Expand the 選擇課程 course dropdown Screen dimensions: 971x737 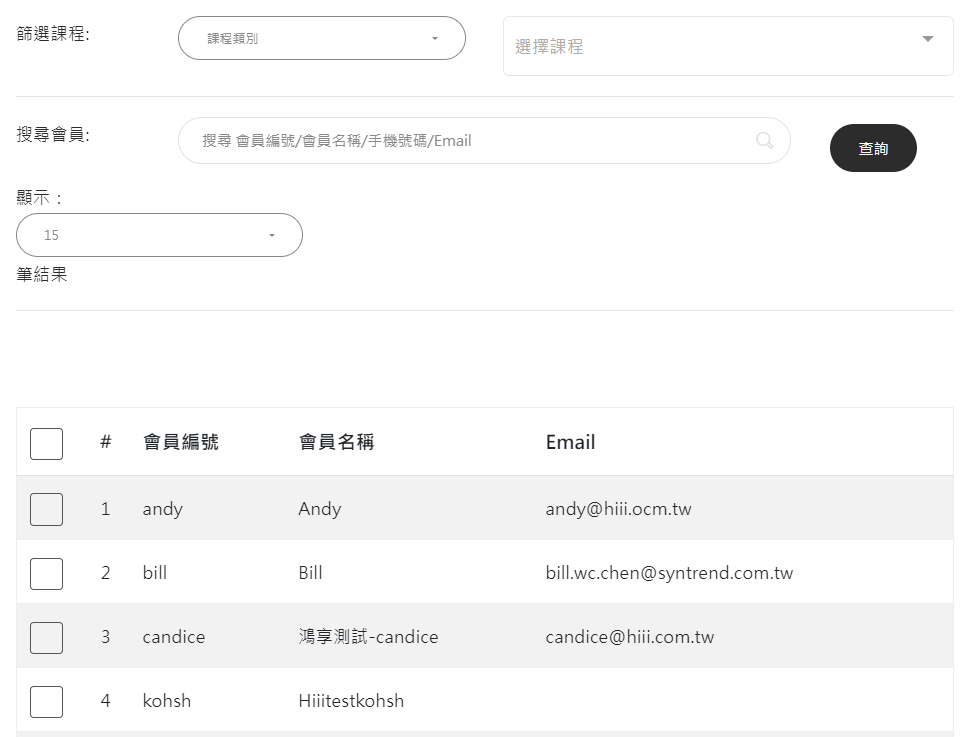point(927,39)
